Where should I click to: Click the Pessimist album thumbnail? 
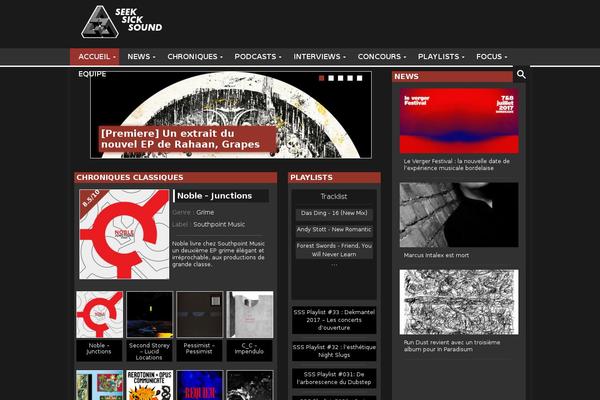tap(200, 314)
